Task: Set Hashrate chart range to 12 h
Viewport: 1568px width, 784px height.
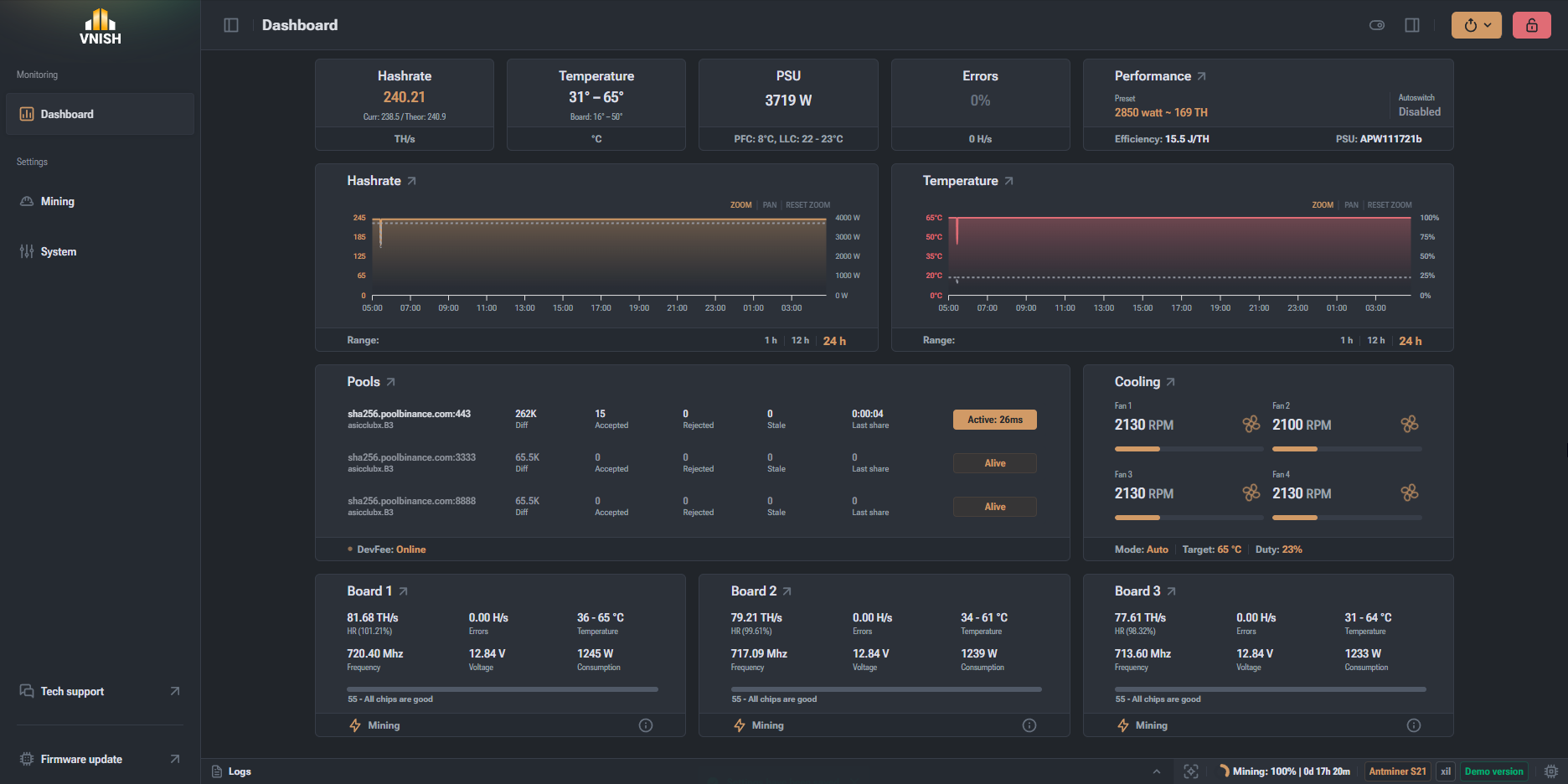Action: point(800,341)
